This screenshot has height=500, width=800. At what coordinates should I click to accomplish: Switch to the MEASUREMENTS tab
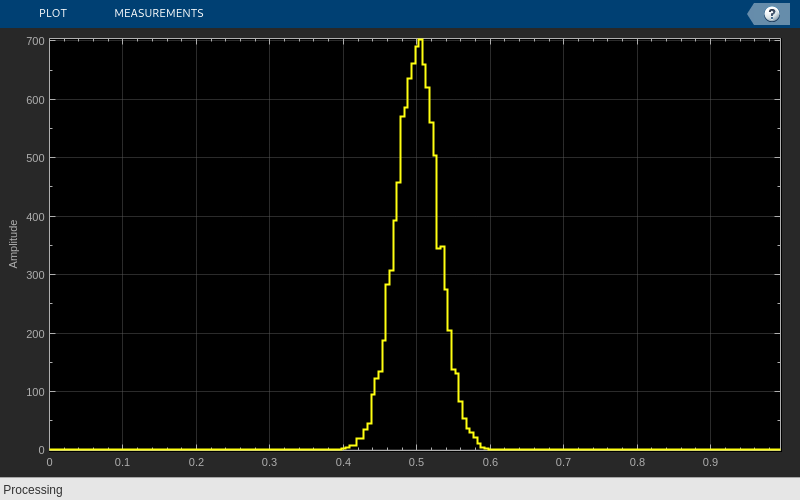tap(159, 13)
